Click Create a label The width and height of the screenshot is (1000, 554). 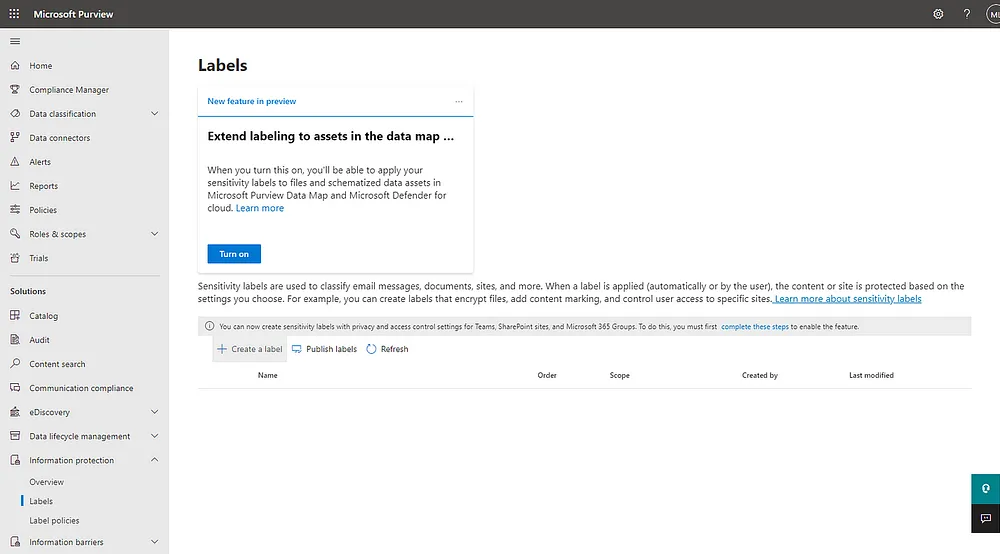click(x=250, y=349)
